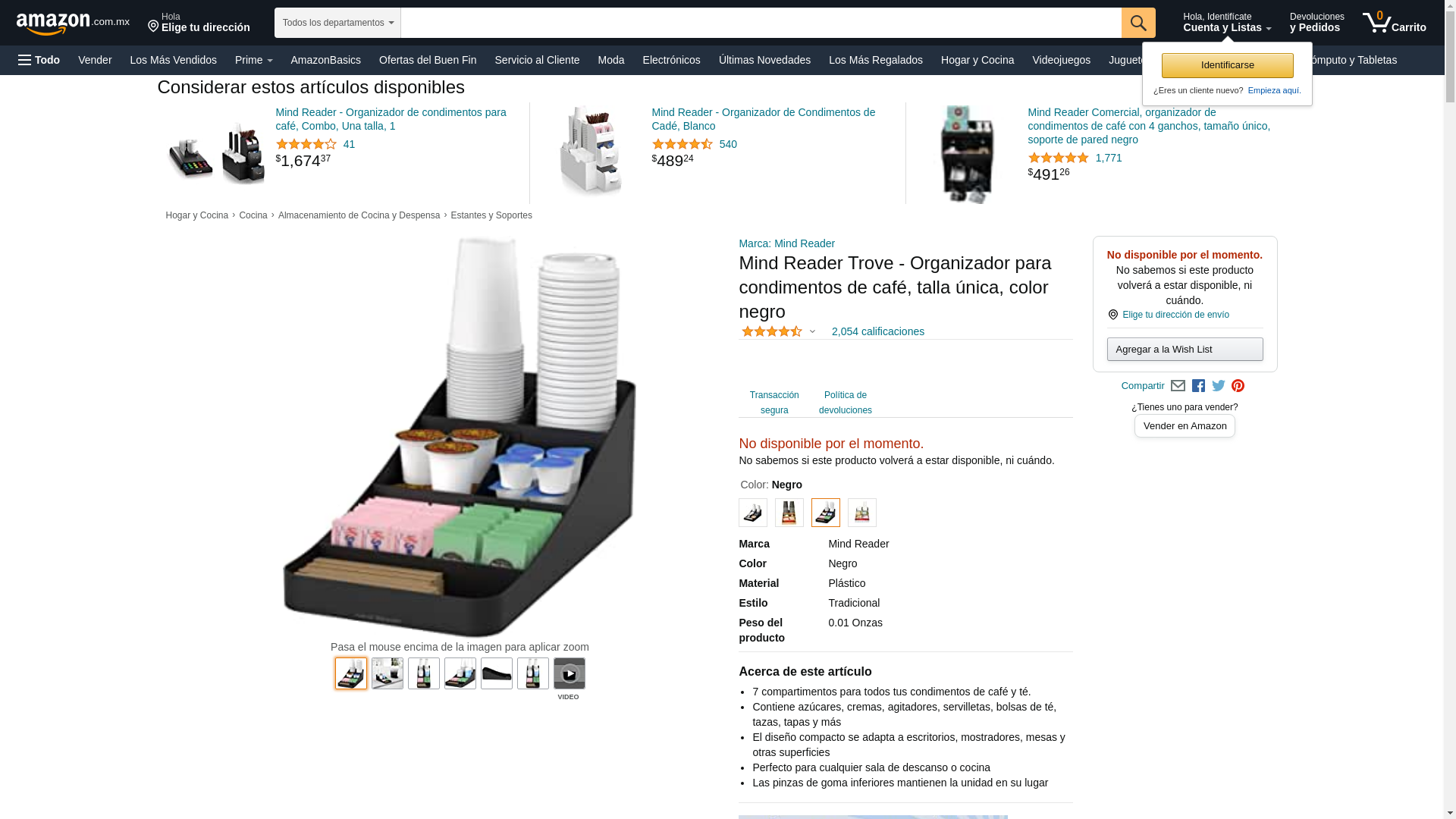
Task: Share product via Twitter icon
Action: click(1219, 386)
